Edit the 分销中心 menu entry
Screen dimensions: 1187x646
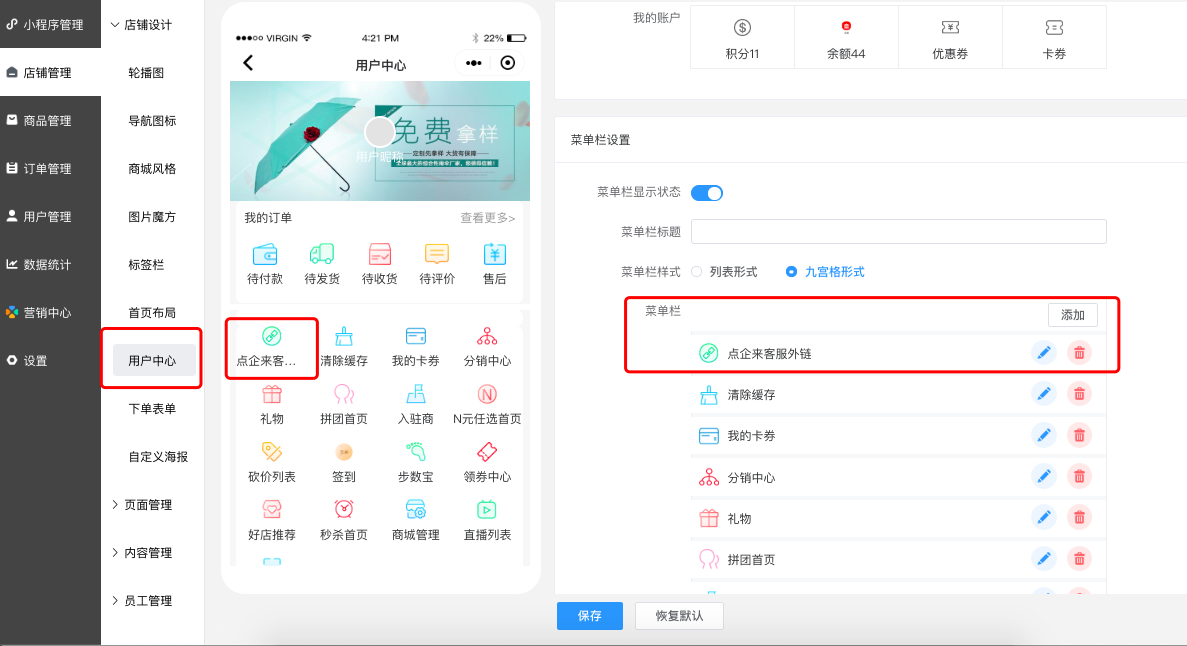1043,476
